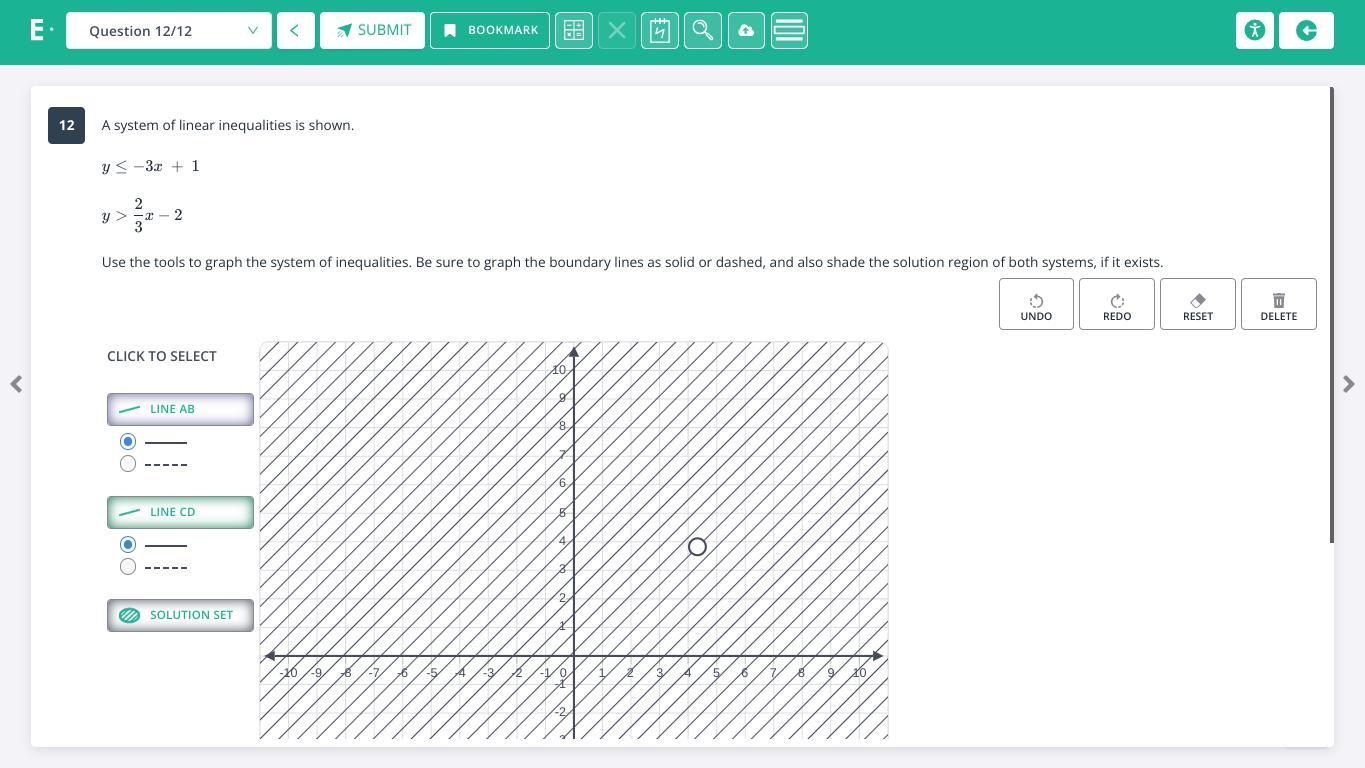Image resolution: width=1365 pixels, height=768 pixels.
Task: Click the 10 label on the y-axis
Action: point(558,370)
